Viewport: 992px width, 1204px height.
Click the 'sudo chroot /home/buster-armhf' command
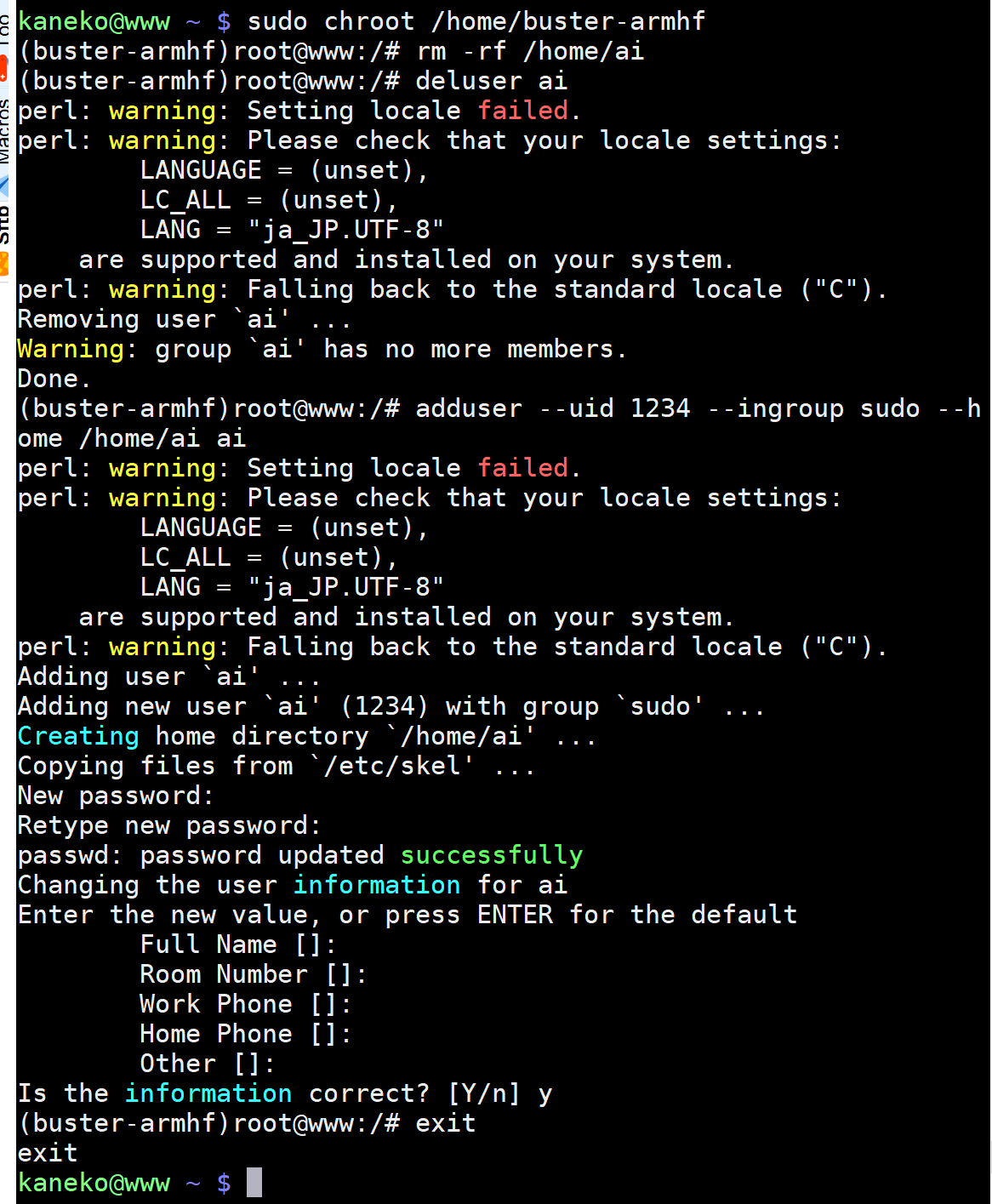tap(476, 21)
